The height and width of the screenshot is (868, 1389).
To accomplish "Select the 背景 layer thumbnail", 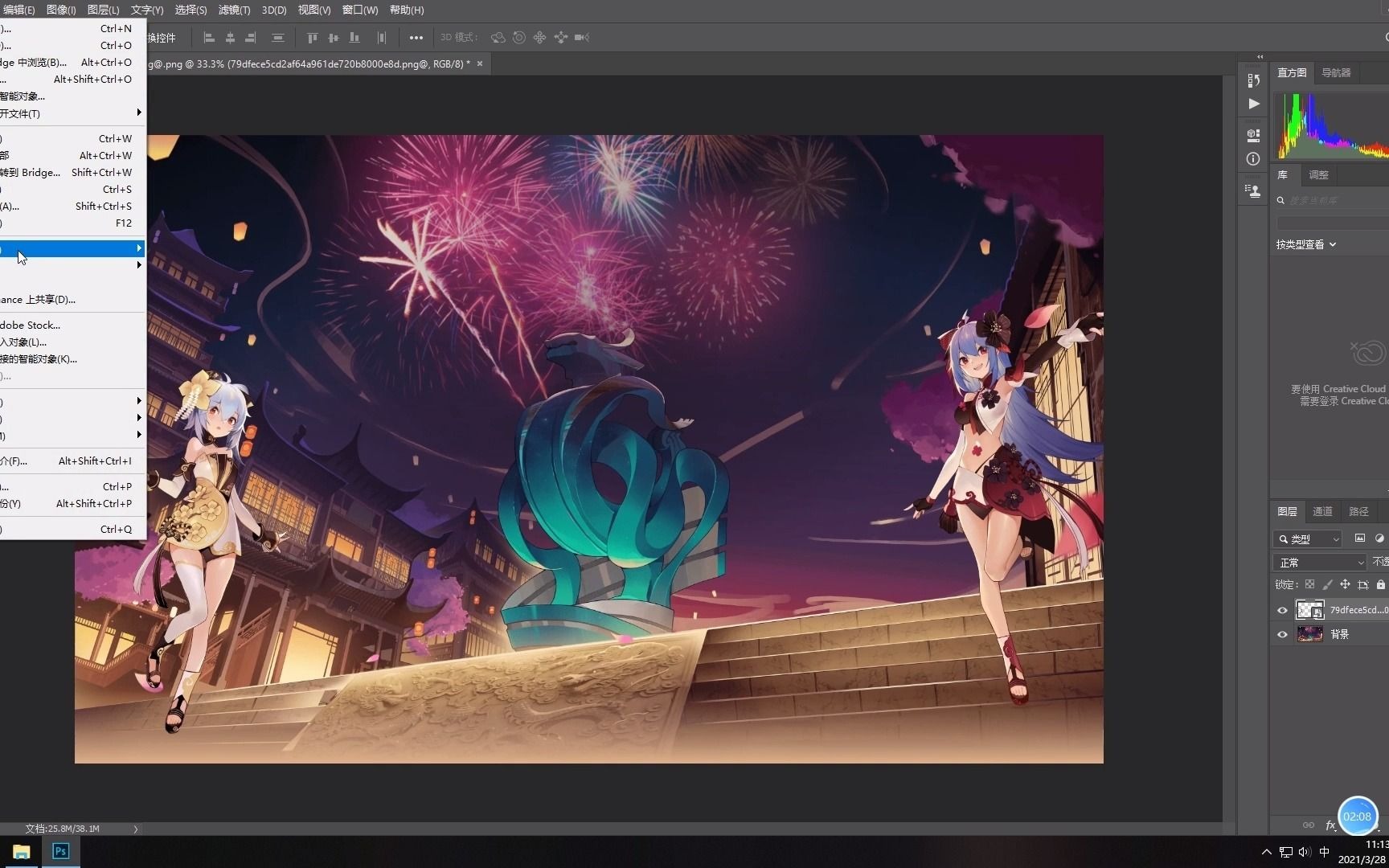I will 1309,634.
